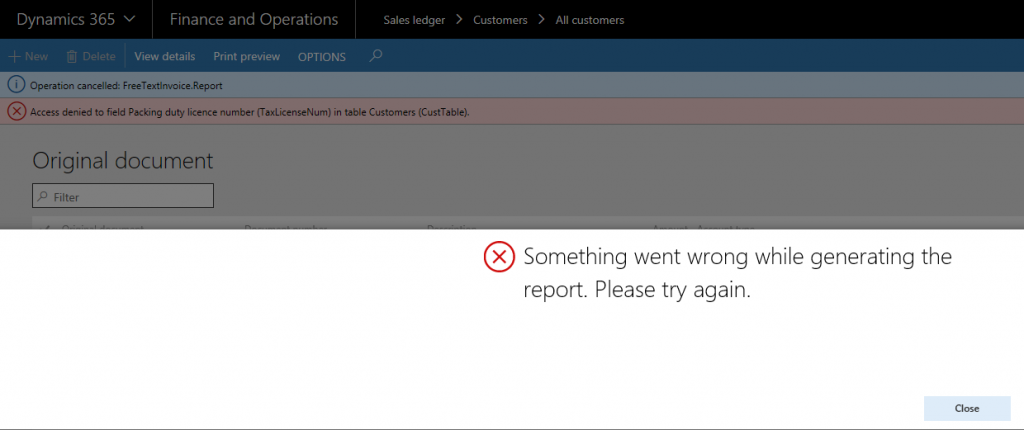Open the OPTIONS tab

click(322, 57)
